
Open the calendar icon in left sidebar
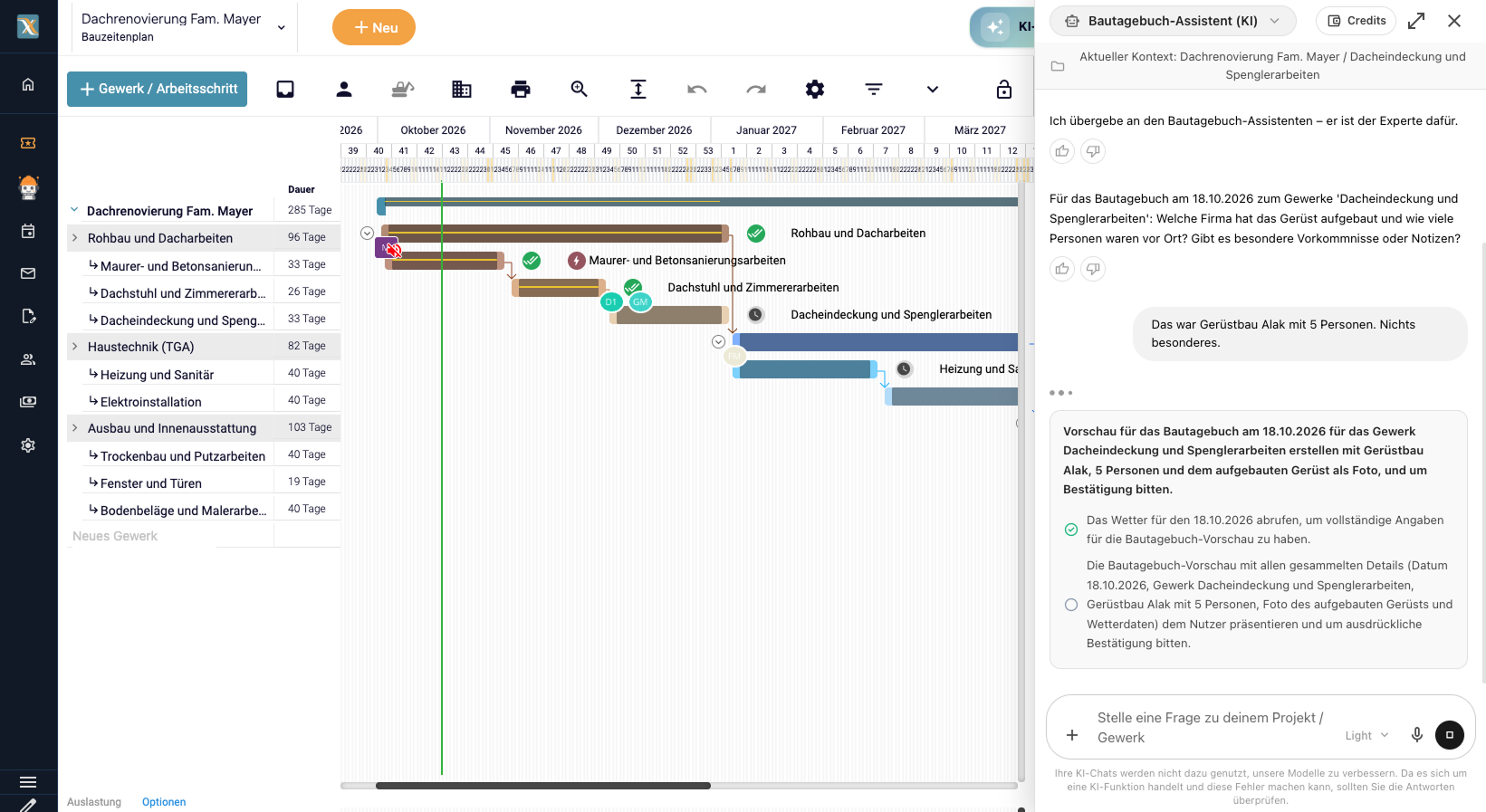click(x=28, y=231)
